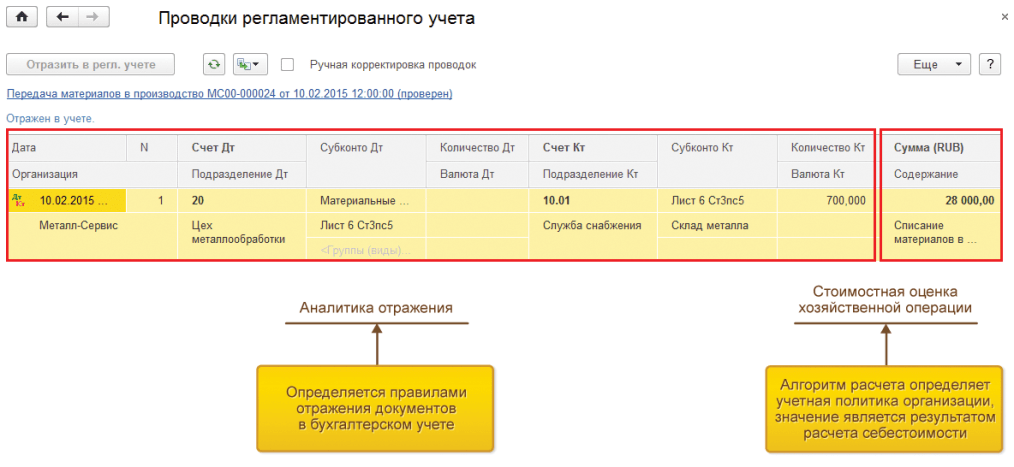Sort by the Счет Дт column header
1014x467 pixels.
tap(212, 148)
